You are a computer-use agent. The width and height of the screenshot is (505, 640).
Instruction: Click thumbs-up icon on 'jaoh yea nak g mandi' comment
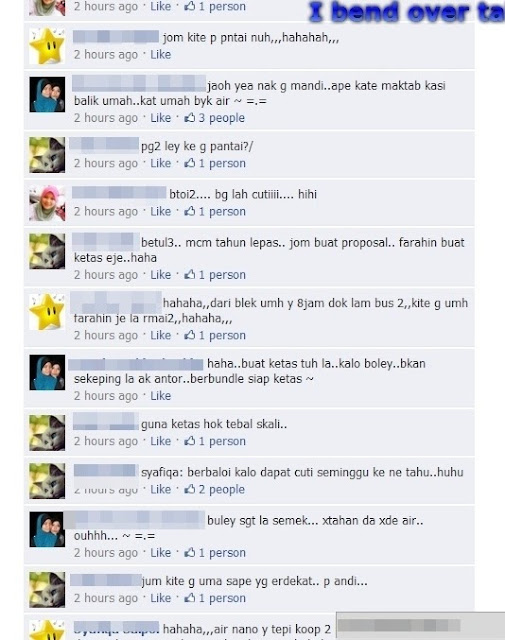[x=189, y=118]
